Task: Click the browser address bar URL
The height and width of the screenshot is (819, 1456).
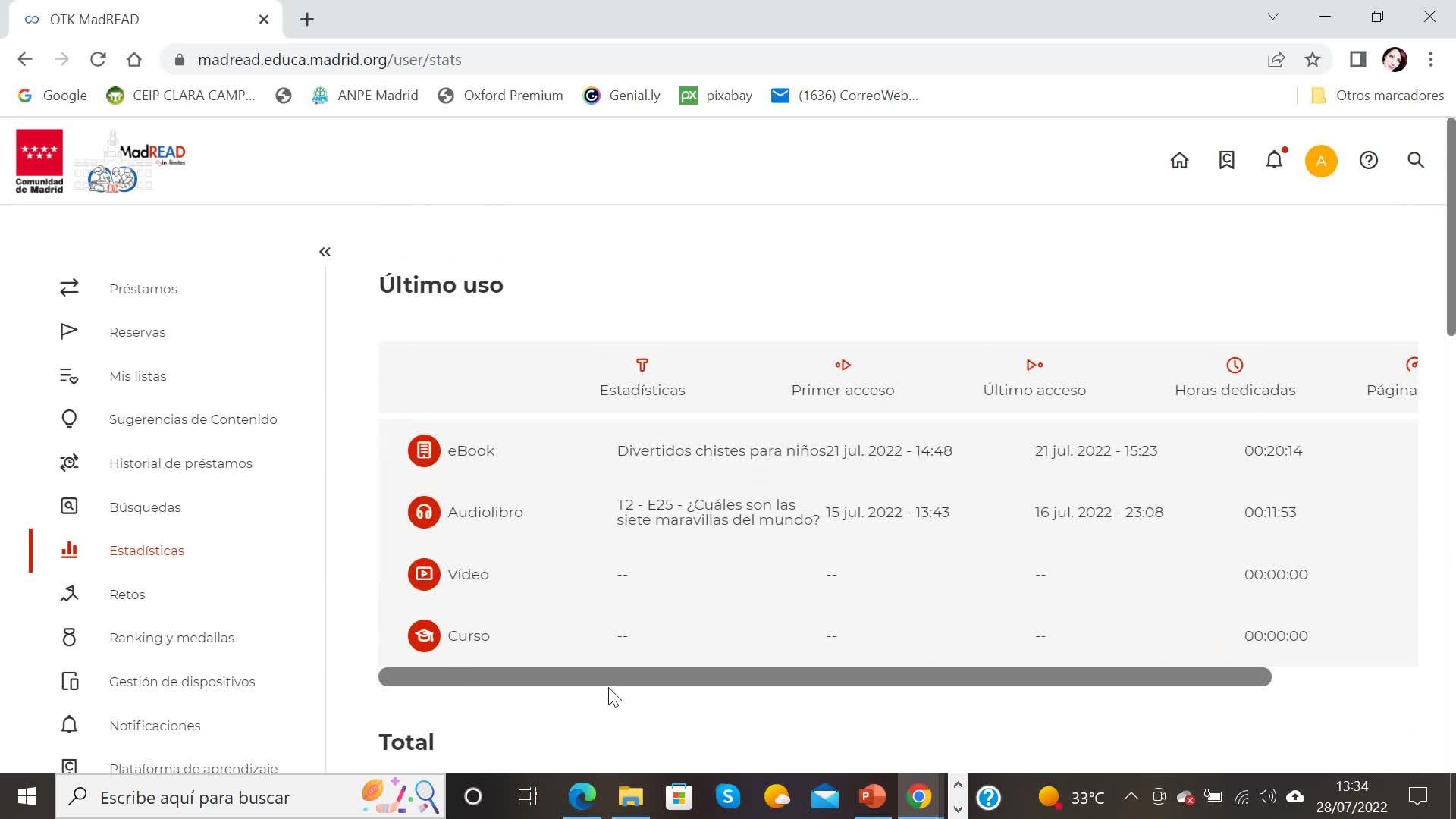Action: coord(329,60)
